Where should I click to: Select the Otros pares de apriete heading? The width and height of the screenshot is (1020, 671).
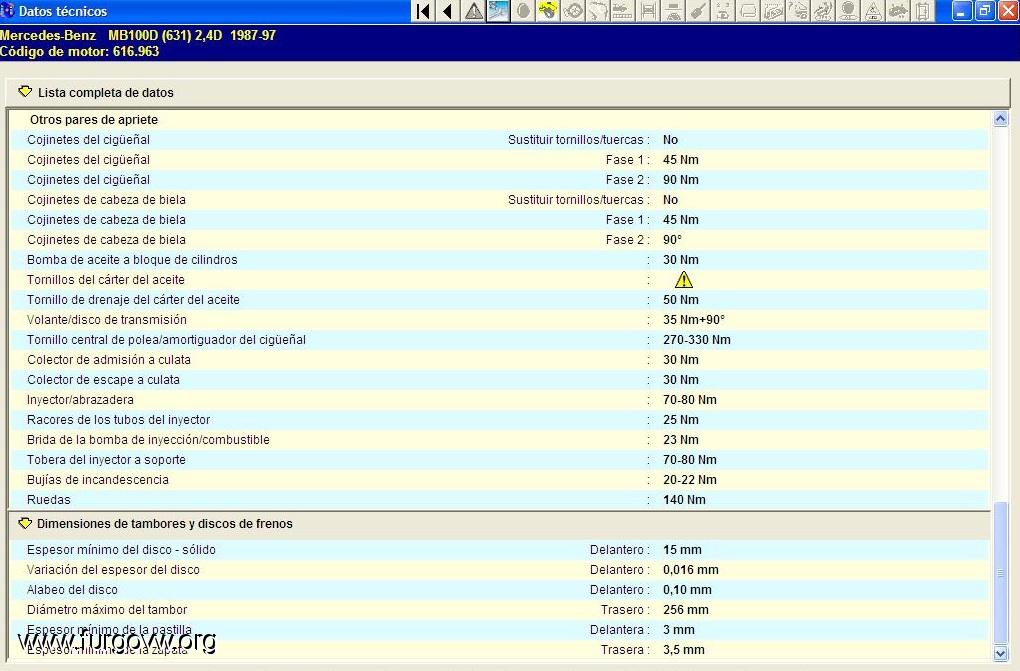click(x=94, y=120)
